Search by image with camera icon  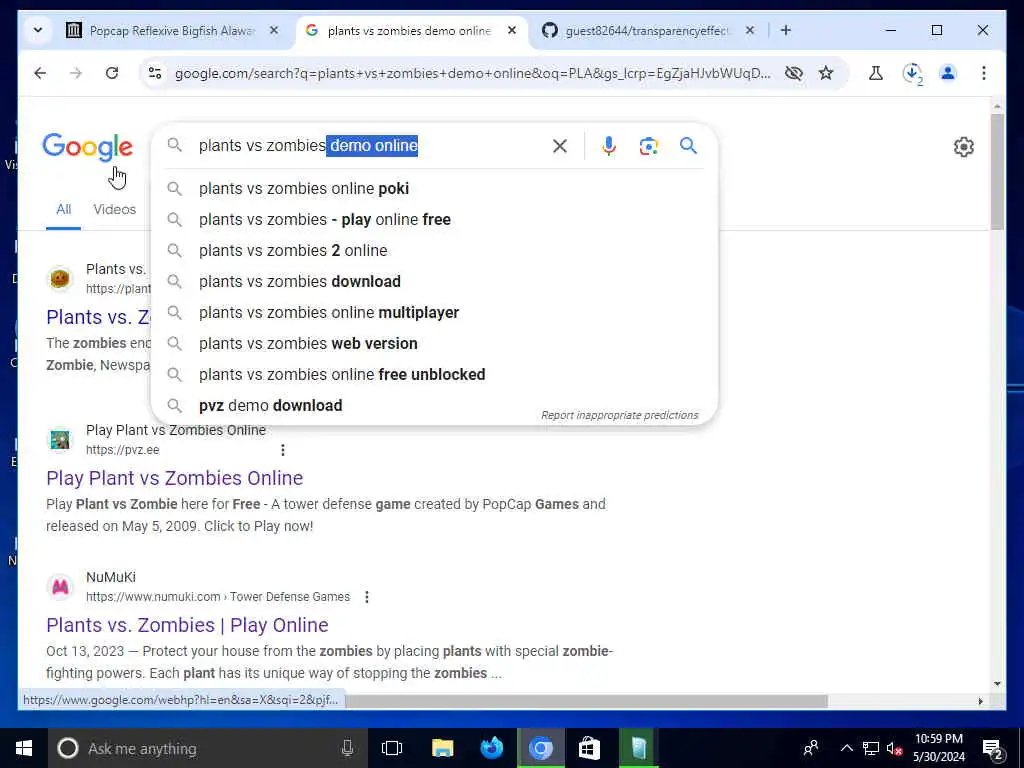coord(648,146)
